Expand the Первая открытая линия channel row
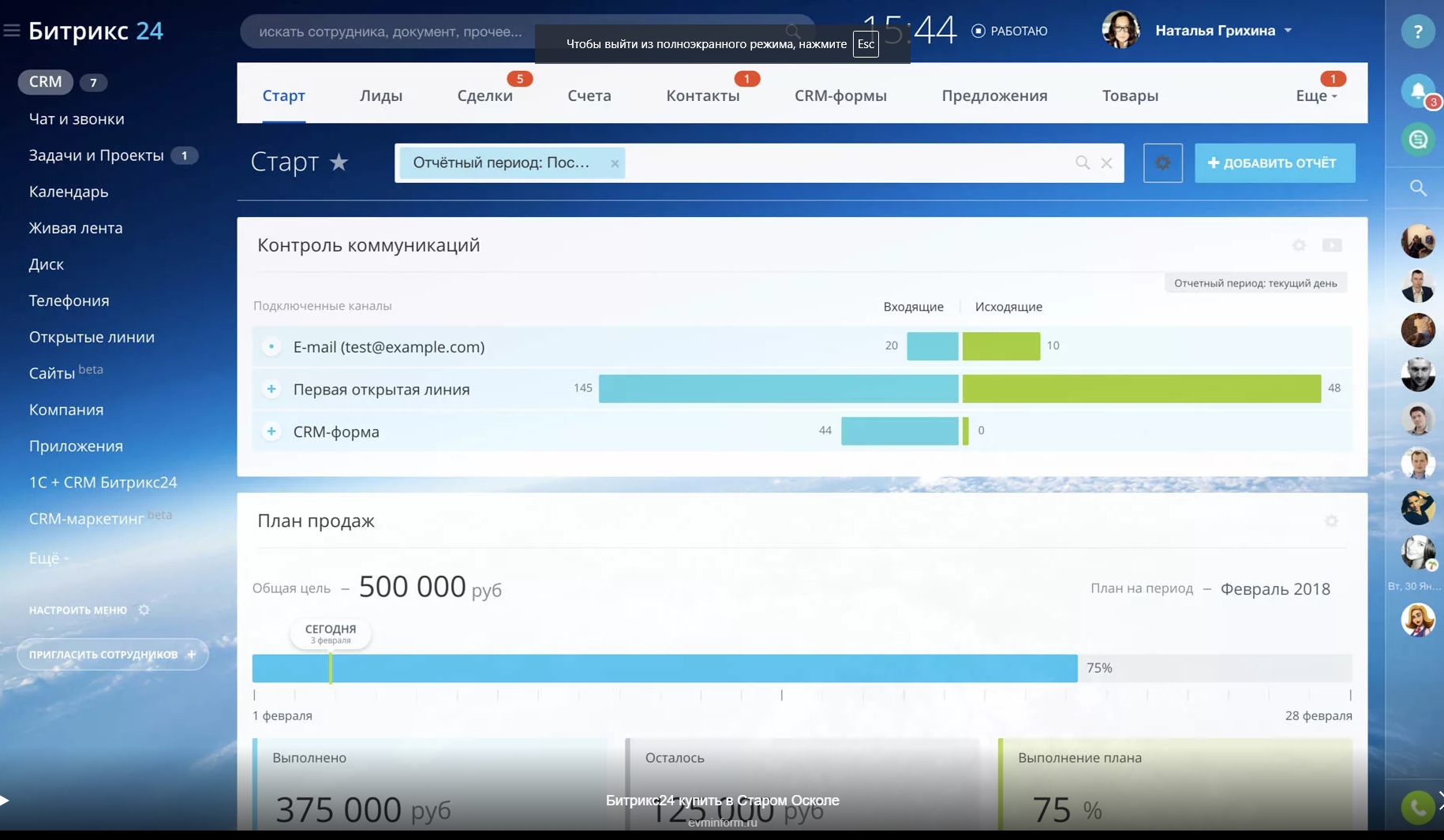Image resolution: width=1444 pixels, height=840 pixels. pos(271,389)
